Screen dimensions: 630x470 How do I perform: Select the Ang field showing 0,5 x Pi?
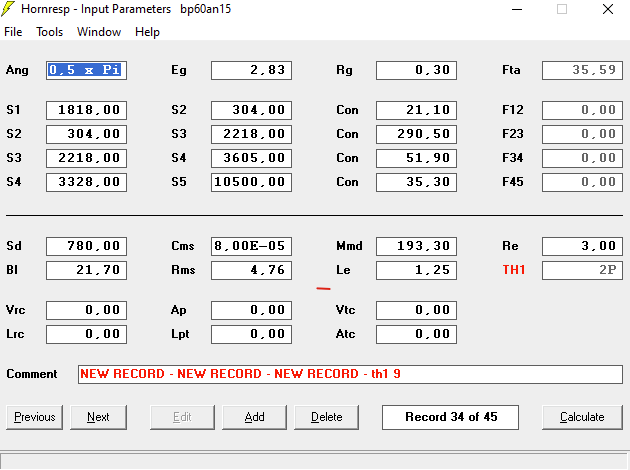(86, 70)
